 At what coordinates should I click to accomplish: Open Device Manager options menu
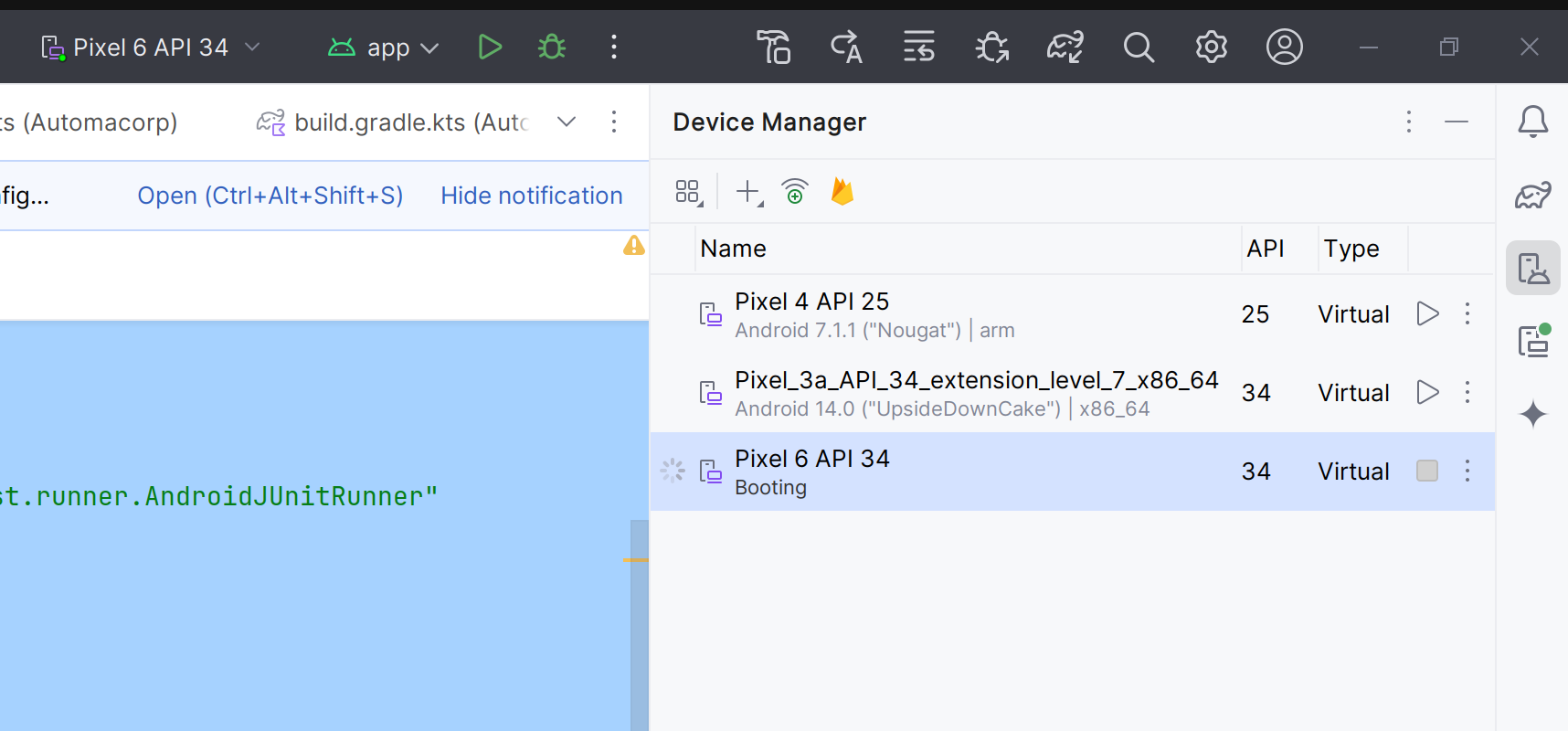[1409, 122]
